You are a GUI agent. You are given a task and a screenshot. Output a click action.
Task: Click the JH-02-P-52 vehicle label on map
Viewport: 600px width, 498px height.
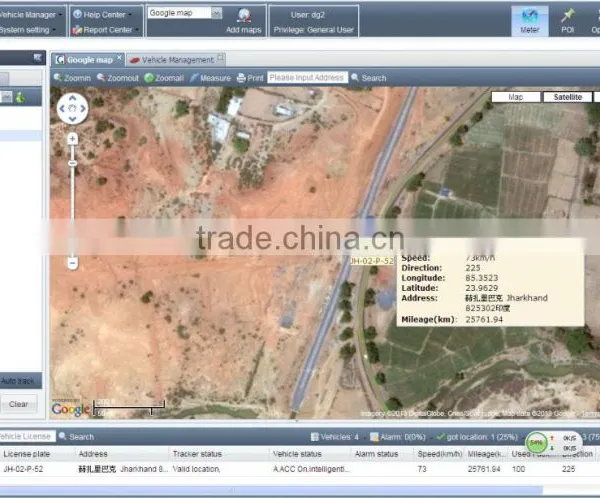tap(372, 261)
